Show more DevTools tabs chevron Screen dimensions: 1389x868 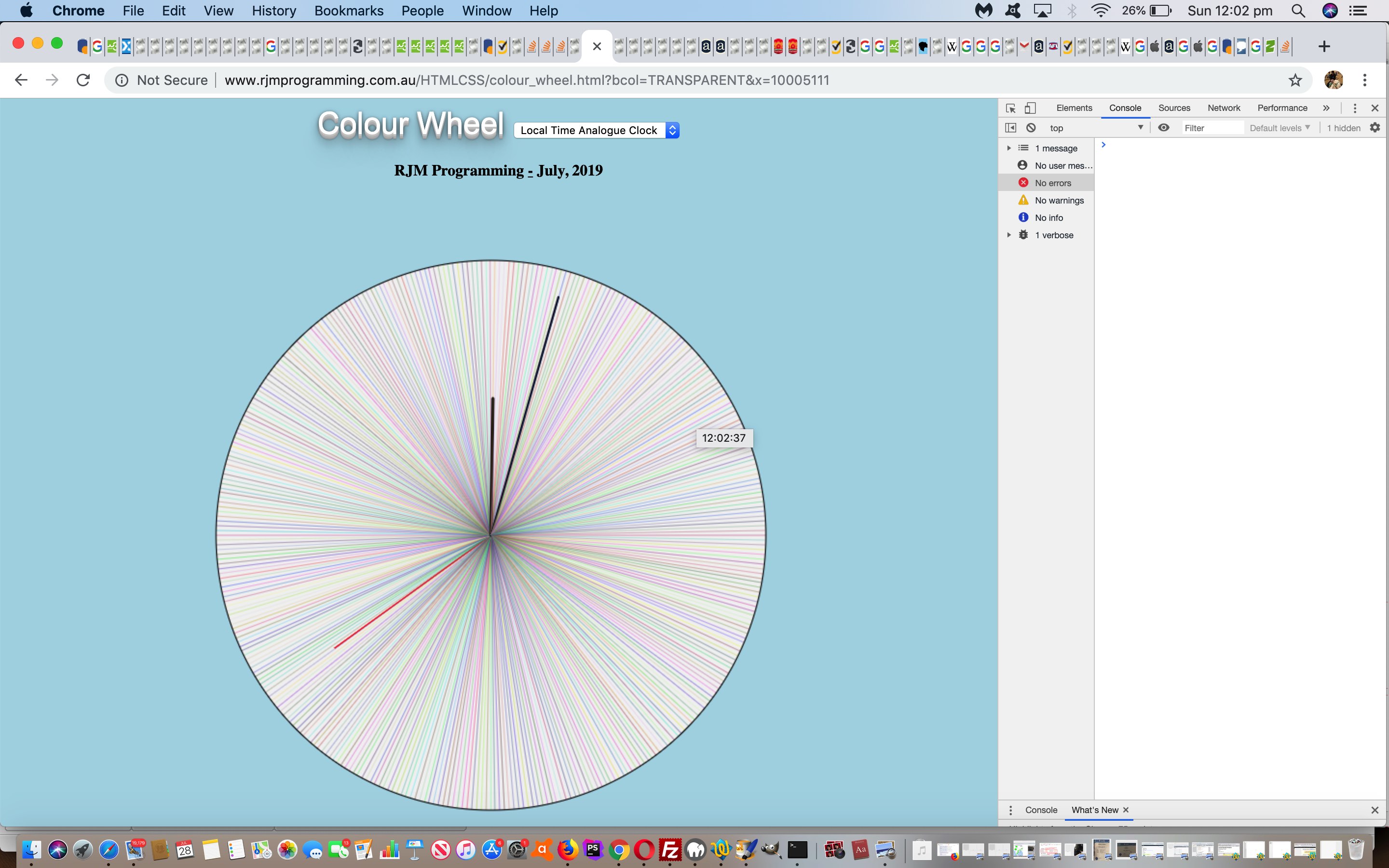1326,108
